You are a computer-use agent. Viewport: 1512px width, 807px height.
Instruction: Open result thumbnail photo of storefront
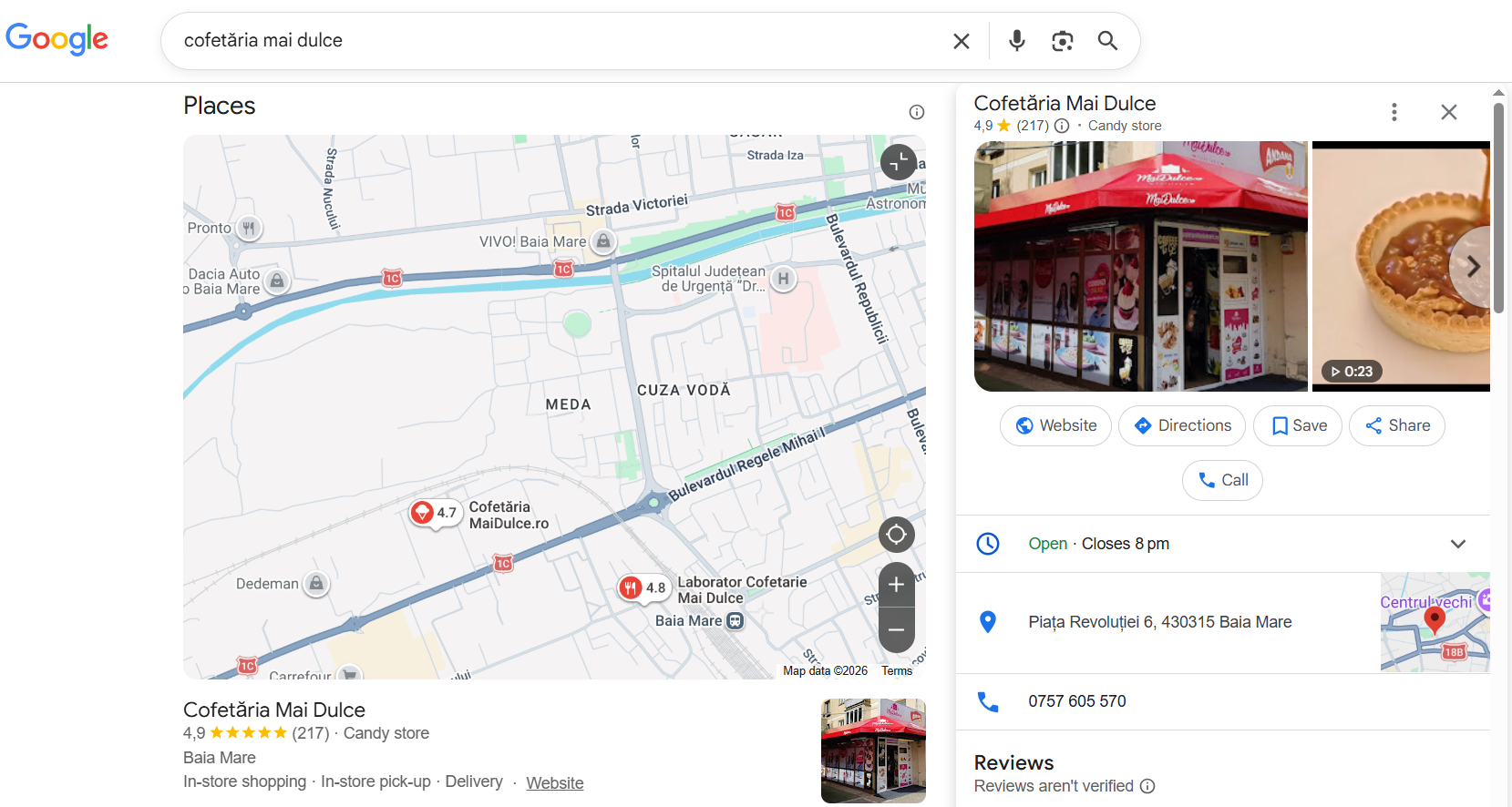[873, 751]
